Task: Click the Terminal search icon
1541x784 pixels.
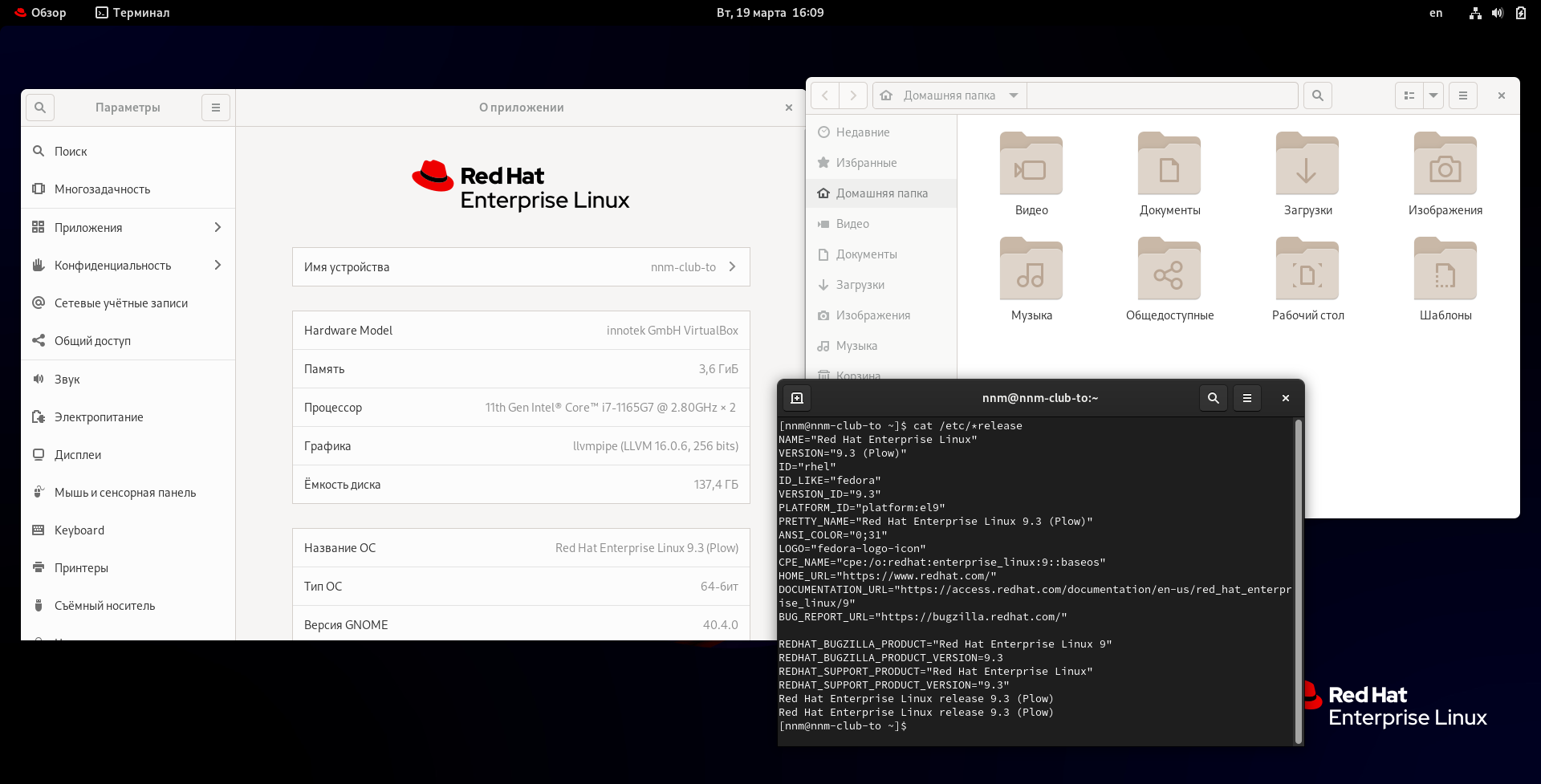Action: coord(1213,398)
